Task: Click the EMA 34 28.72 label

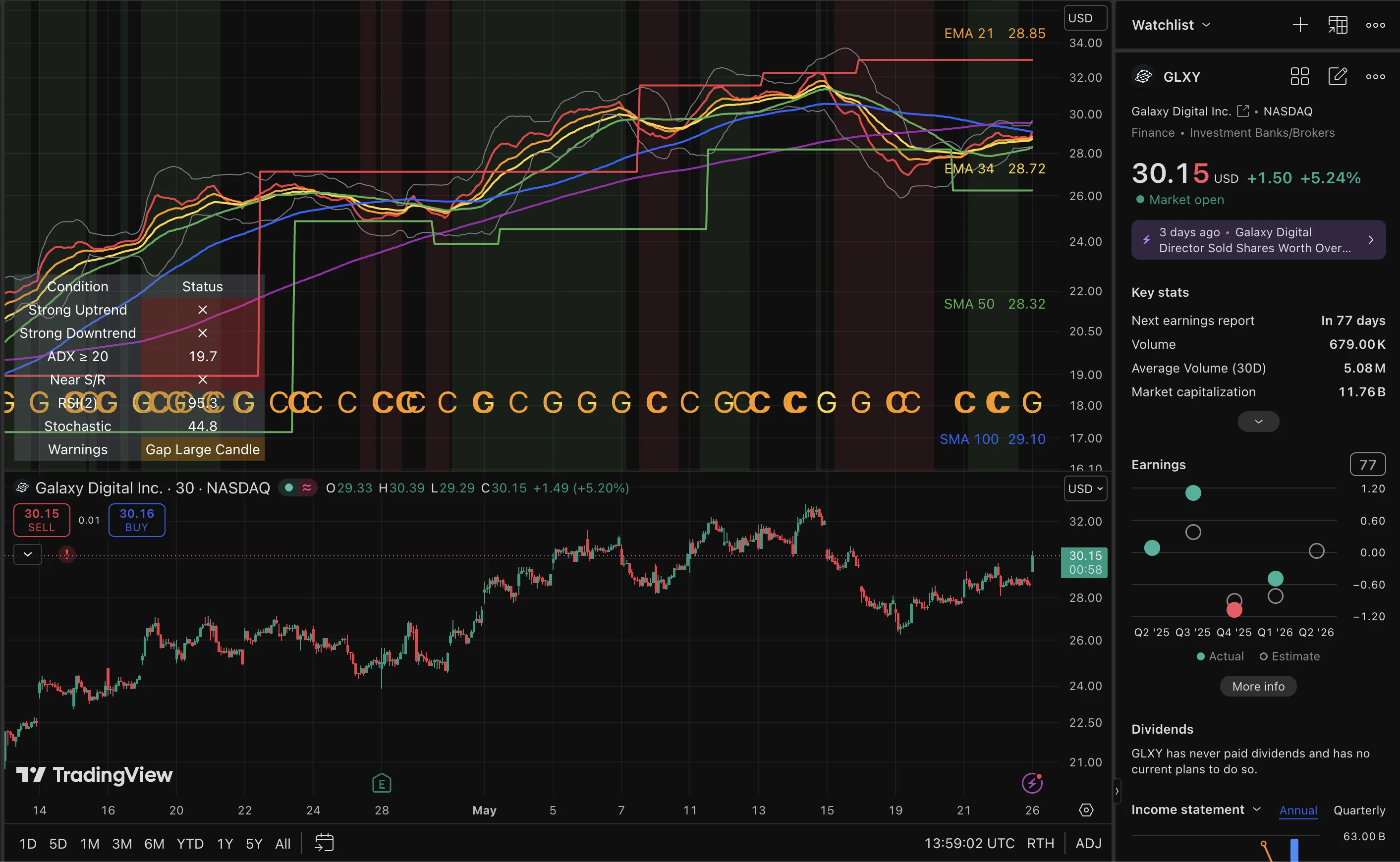Action: (994, 169)
